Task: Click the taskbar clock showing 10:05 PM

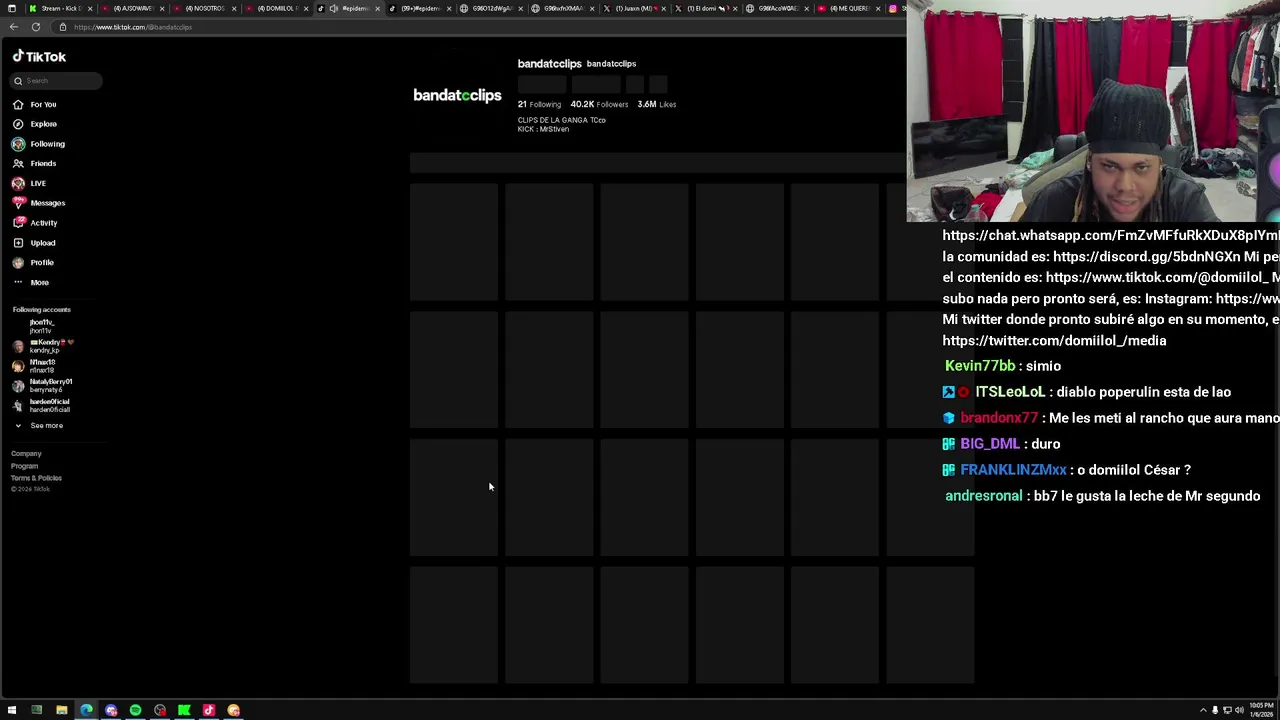Action: pyautogui.click(x=1260, y=710)
